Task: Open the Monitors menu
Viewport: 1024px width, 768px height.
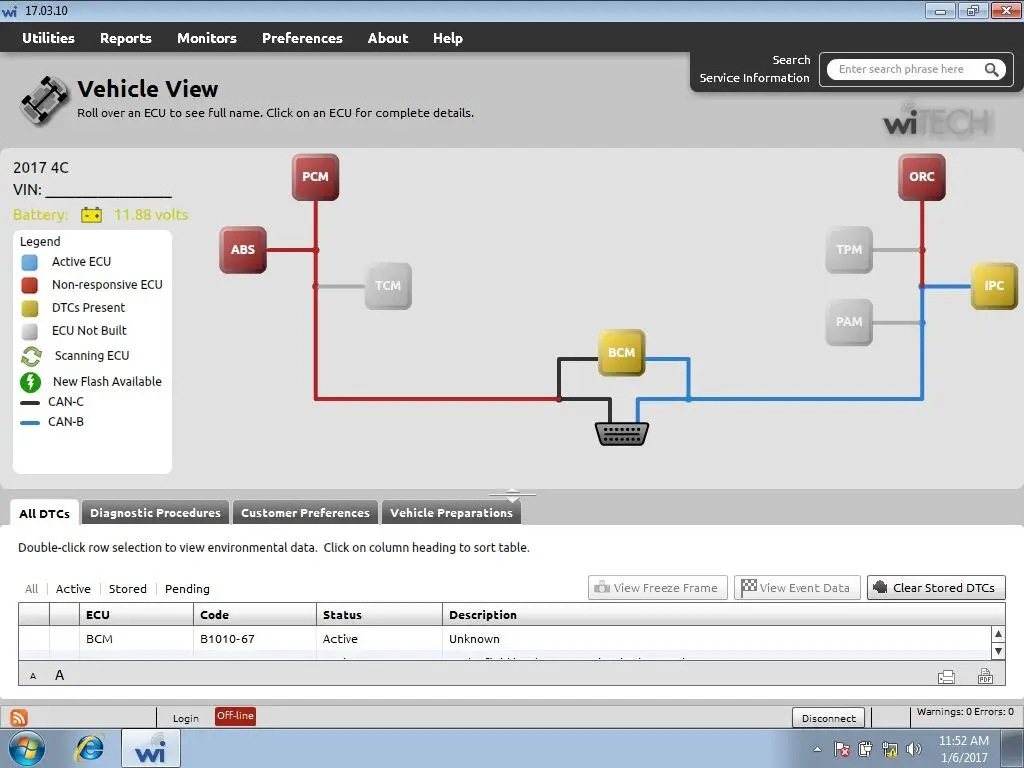Action: pos(206,38)
